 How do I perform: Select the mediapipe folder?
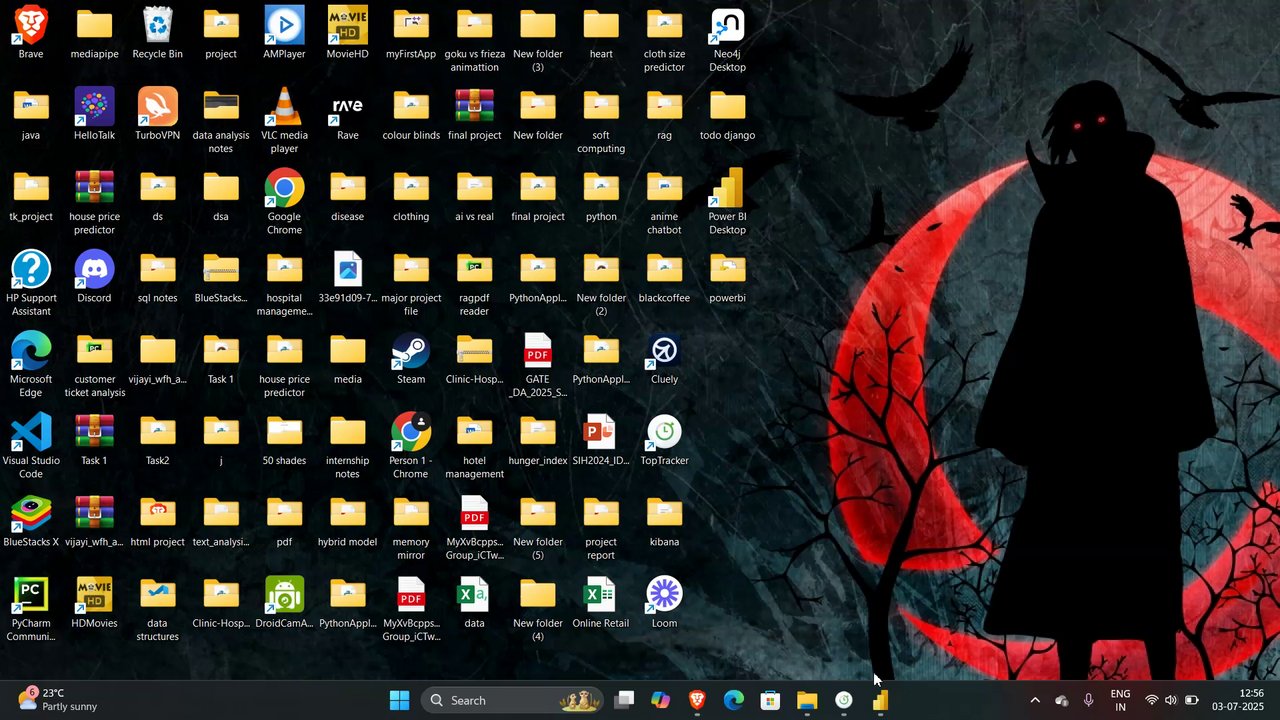(x=94, y=32)
